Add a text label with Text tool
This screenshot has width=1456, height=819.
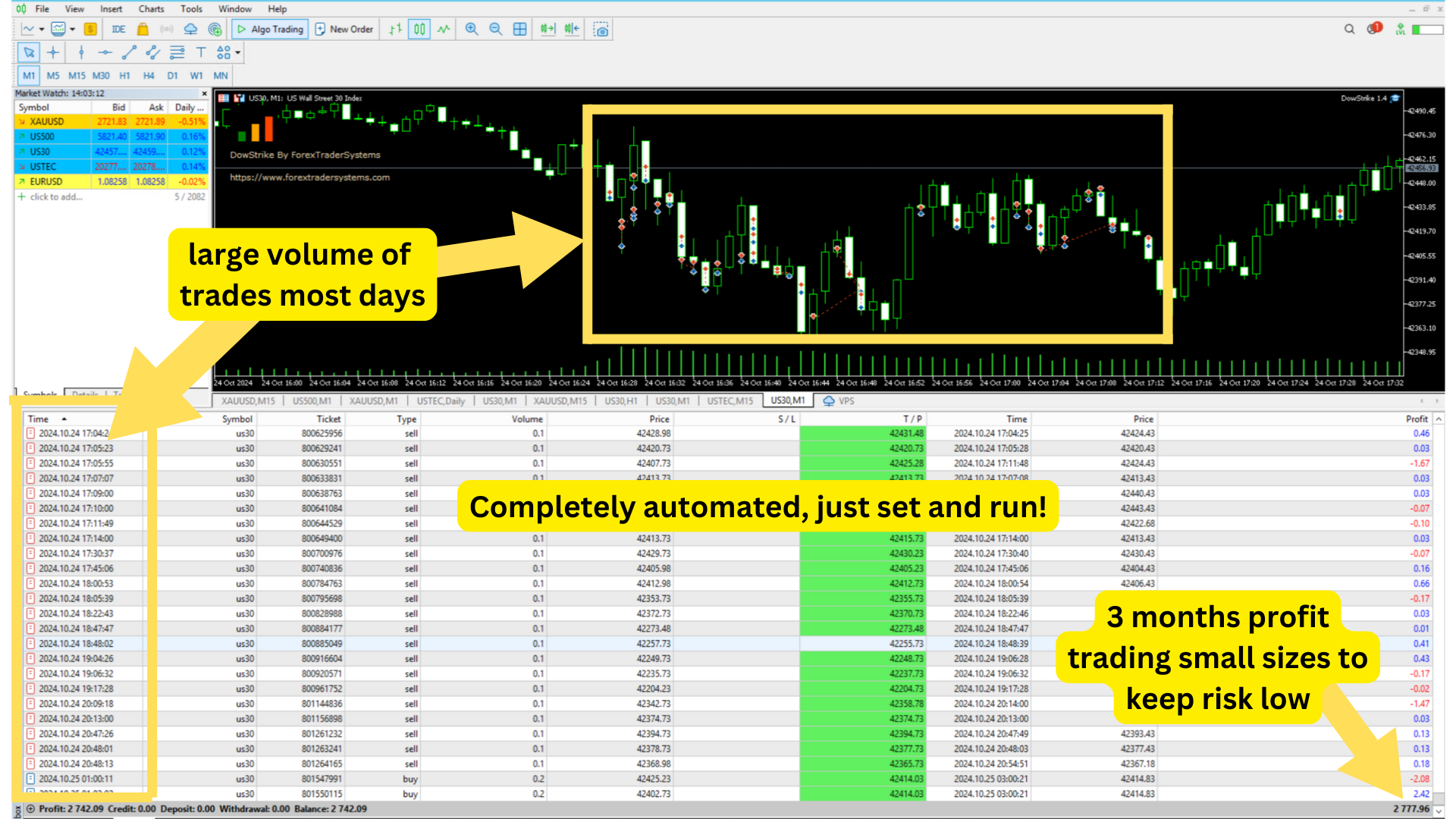click(x=200, y=52)
